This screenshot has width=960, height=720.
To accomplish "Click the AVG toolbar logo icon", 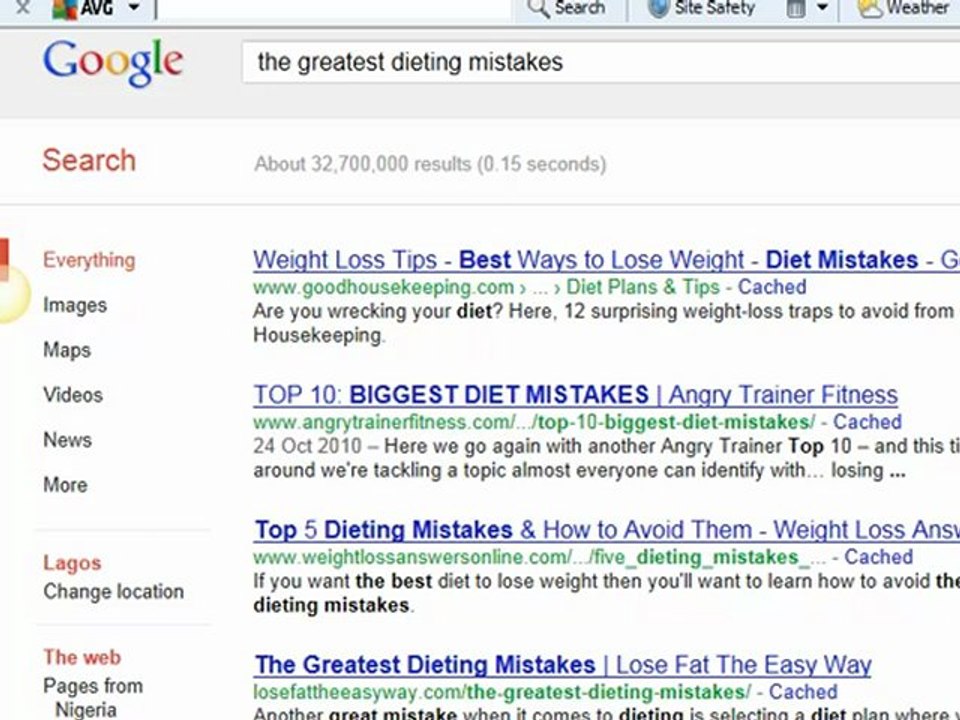I will coord(64,8).
